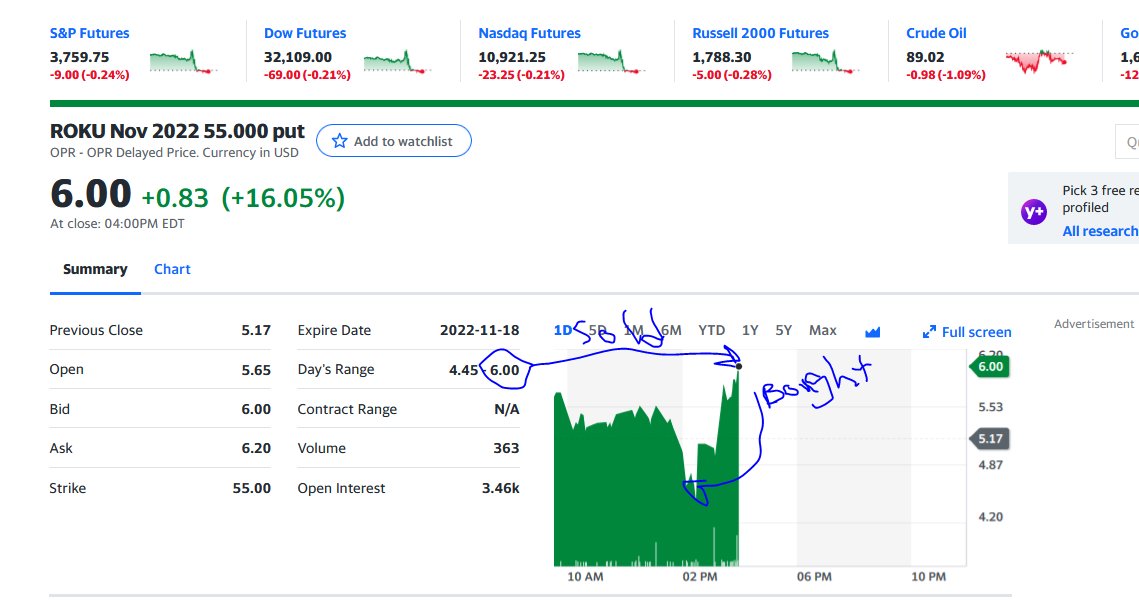Open the Nasdaq Futures mini chart

[x=612, y=62]
